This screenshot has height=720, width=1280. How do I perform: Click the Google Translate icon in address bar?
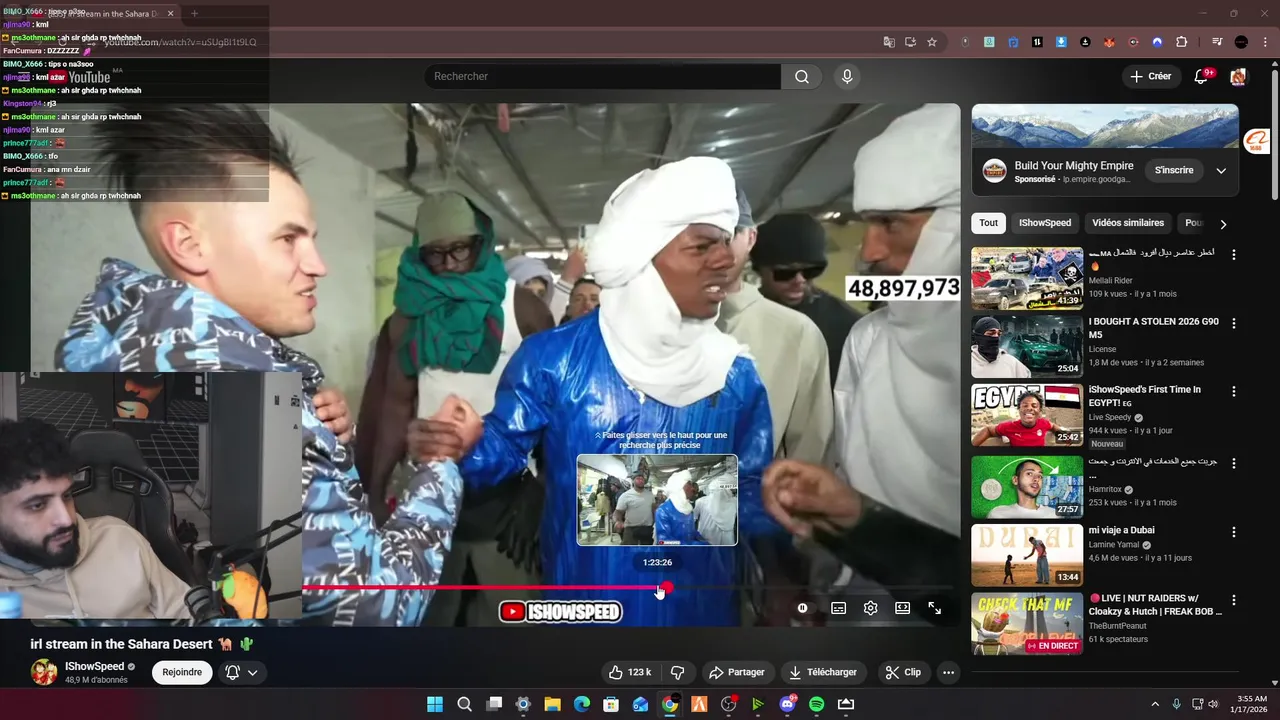coord(889,42)
